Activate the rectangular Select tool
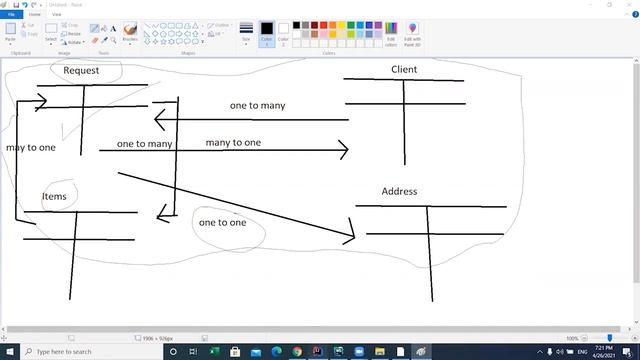 pos(51,28)
